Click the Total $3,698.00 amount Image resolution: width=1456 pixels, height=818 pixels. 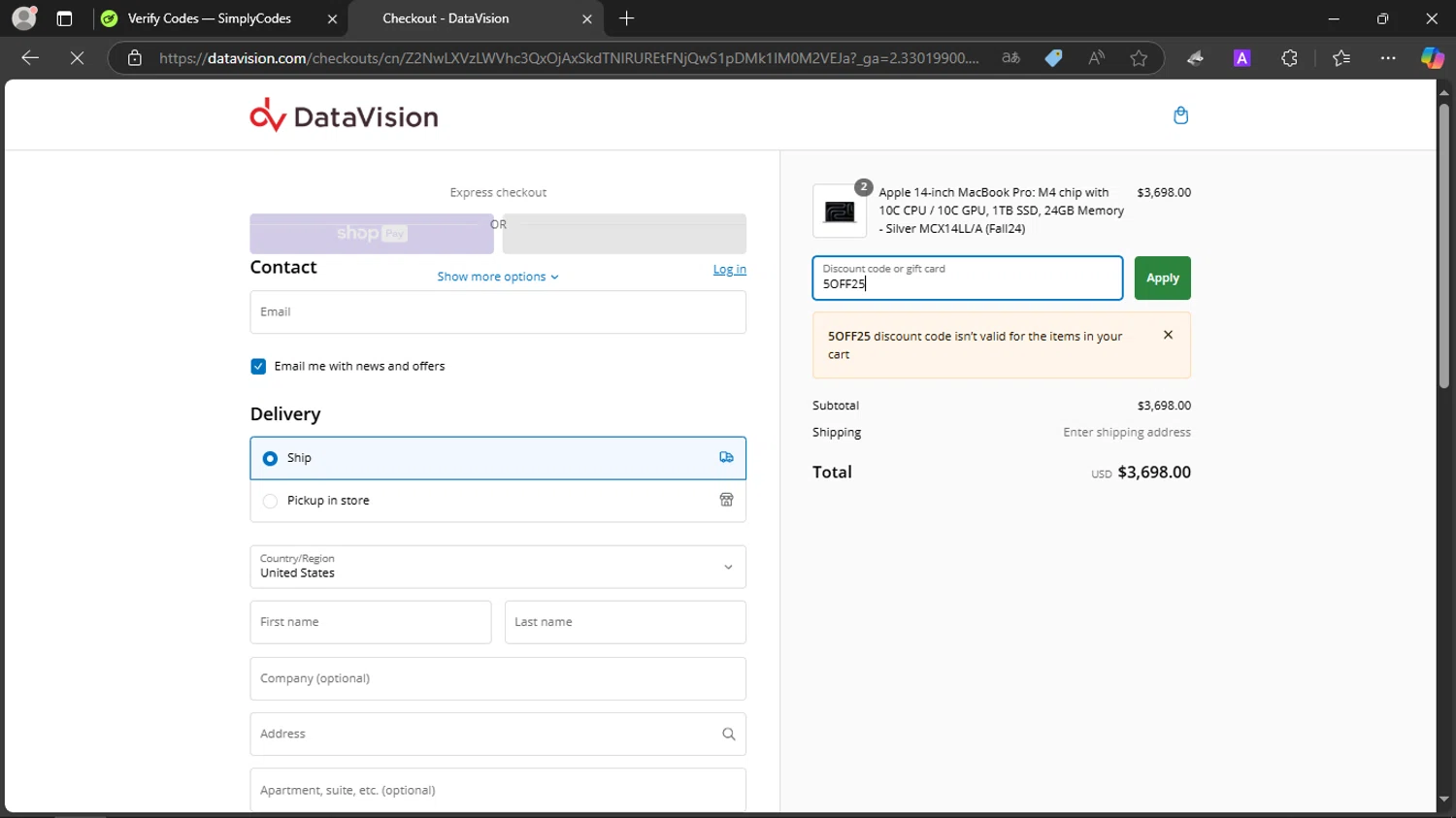[x=1154, y=473]
